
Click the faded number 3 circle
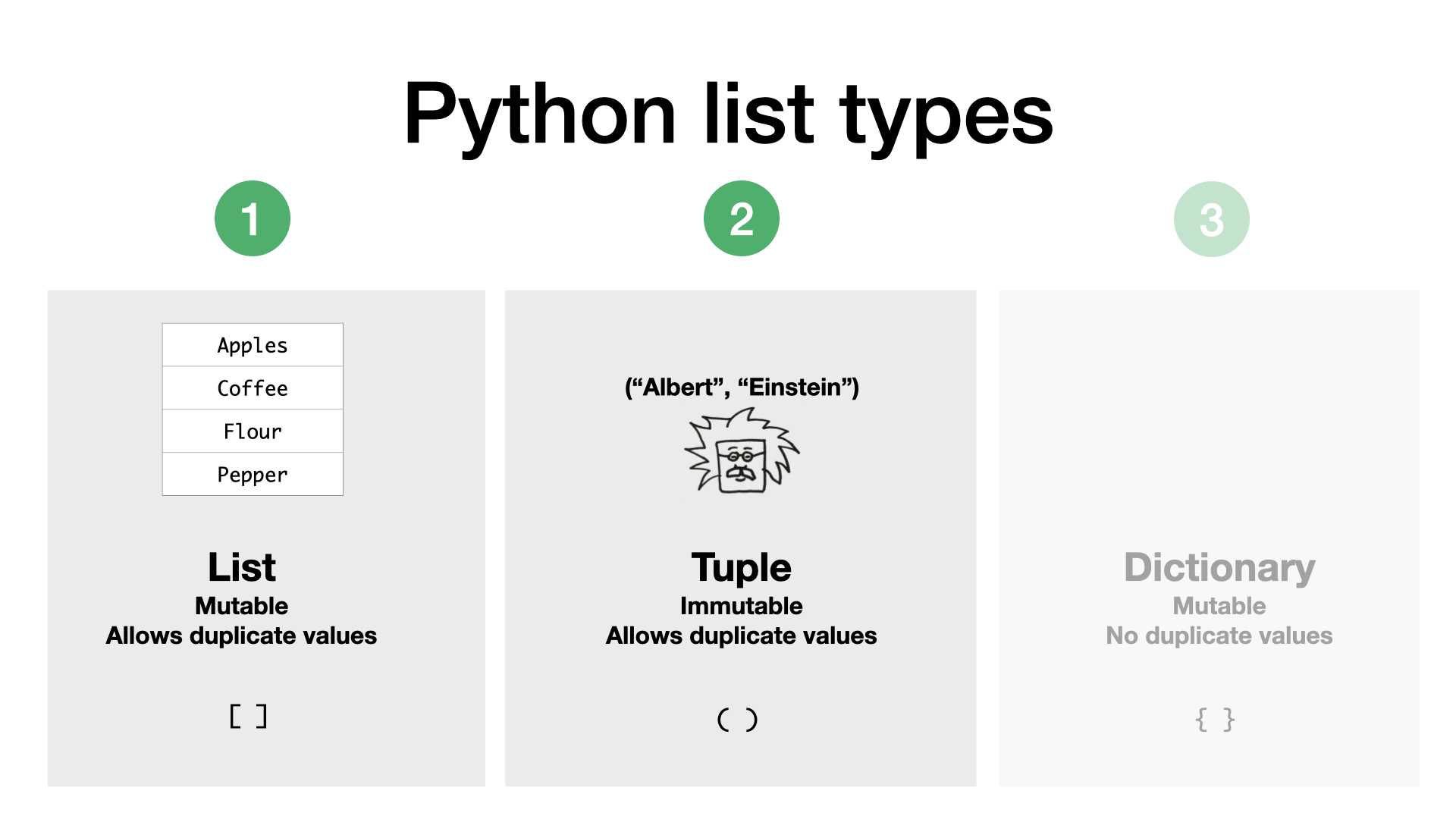(1212, 219)
